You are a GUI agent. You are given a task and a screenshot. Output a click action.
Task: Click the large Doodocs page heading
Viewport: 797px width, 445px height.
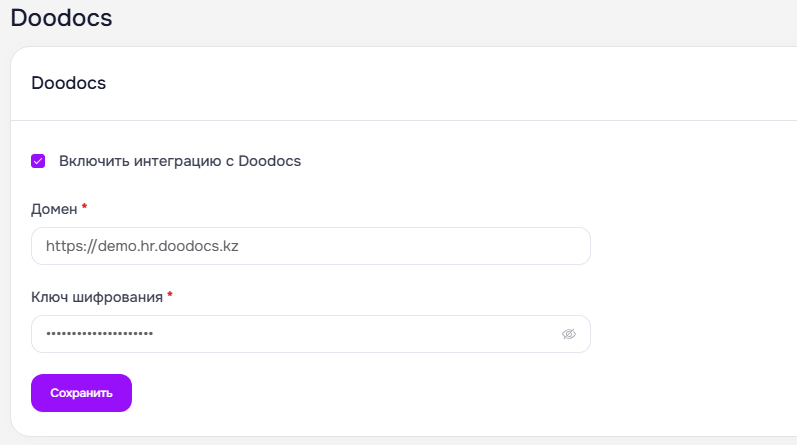[x=61, y=18]
